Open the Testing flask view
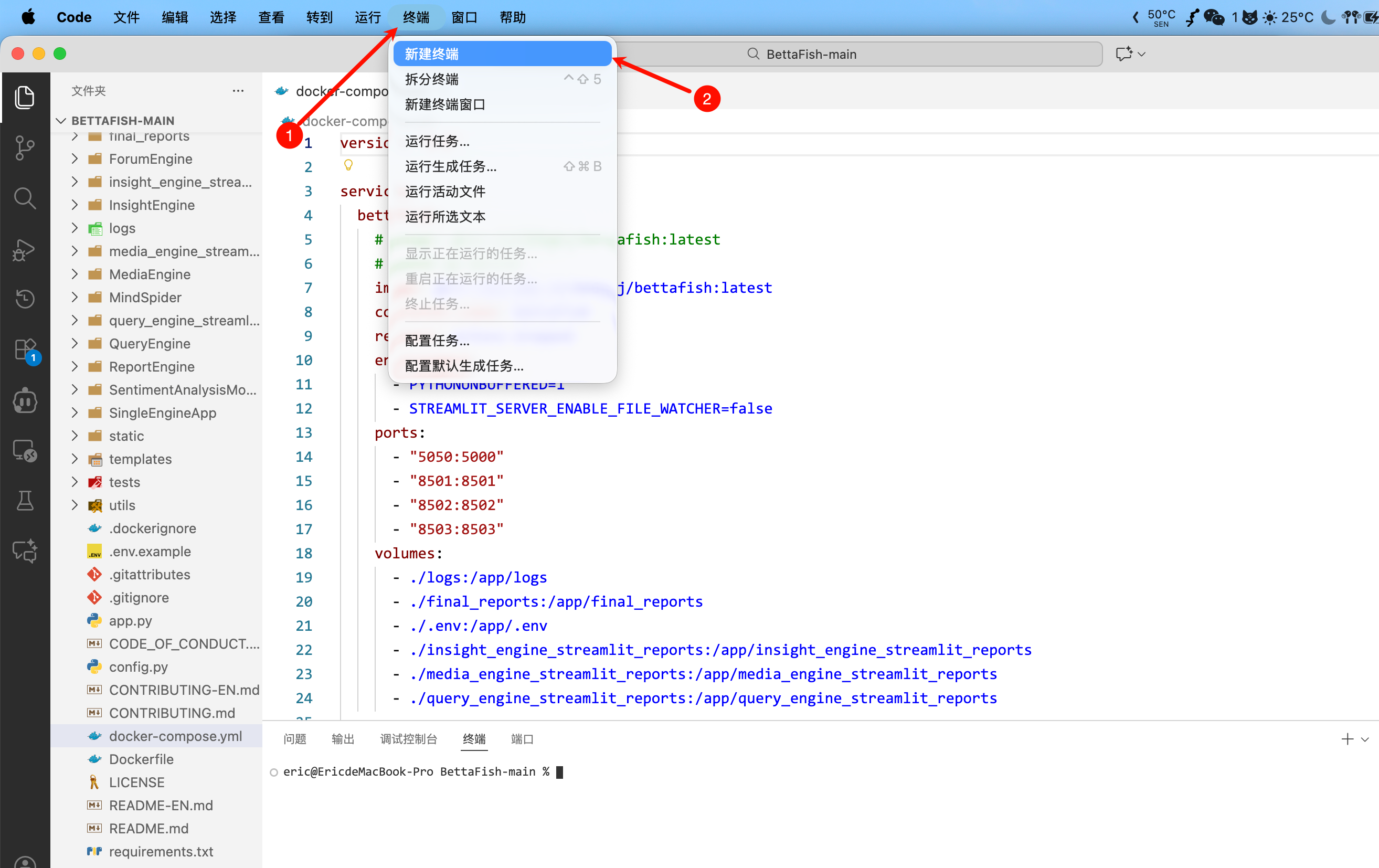 click(25, 501)
